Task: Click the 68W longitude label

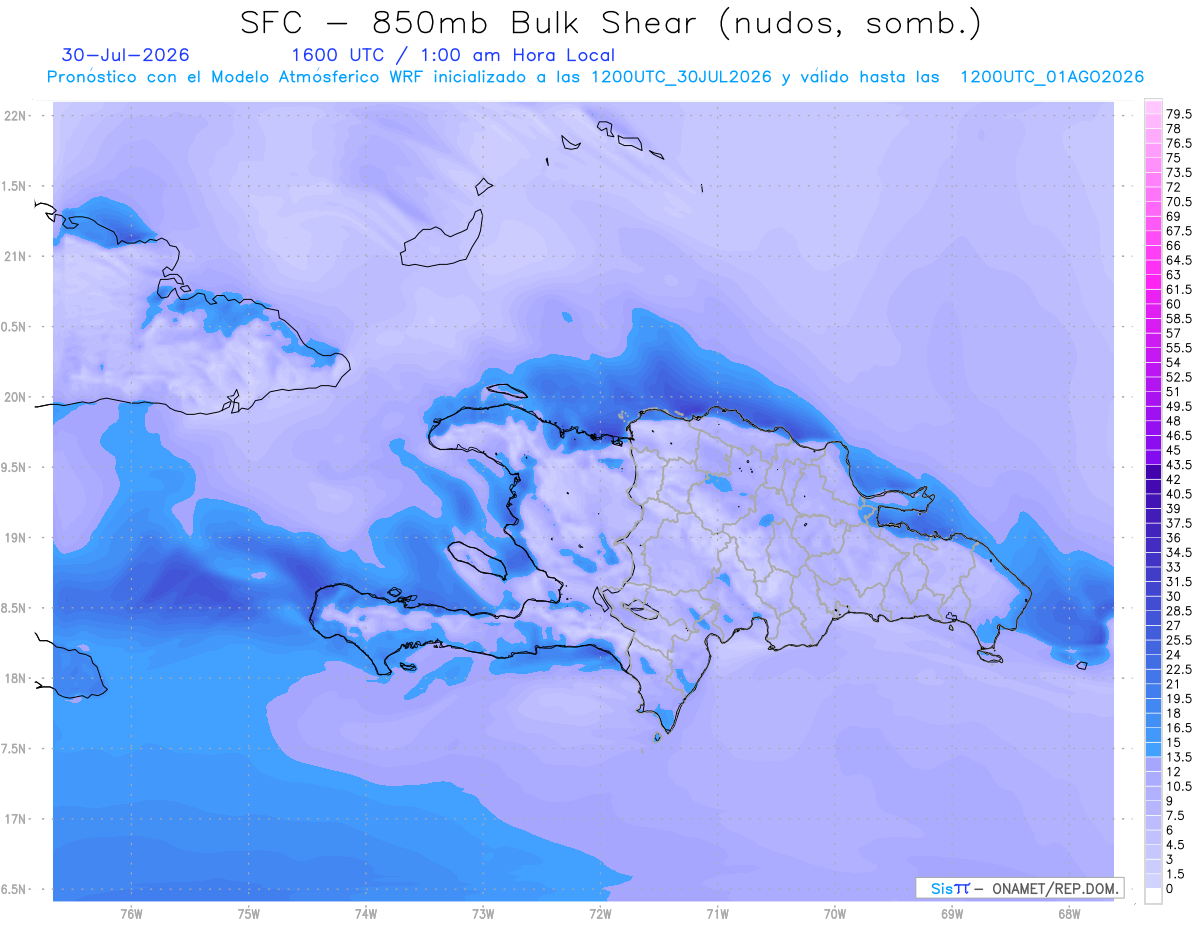Action: coord(1069,913)
